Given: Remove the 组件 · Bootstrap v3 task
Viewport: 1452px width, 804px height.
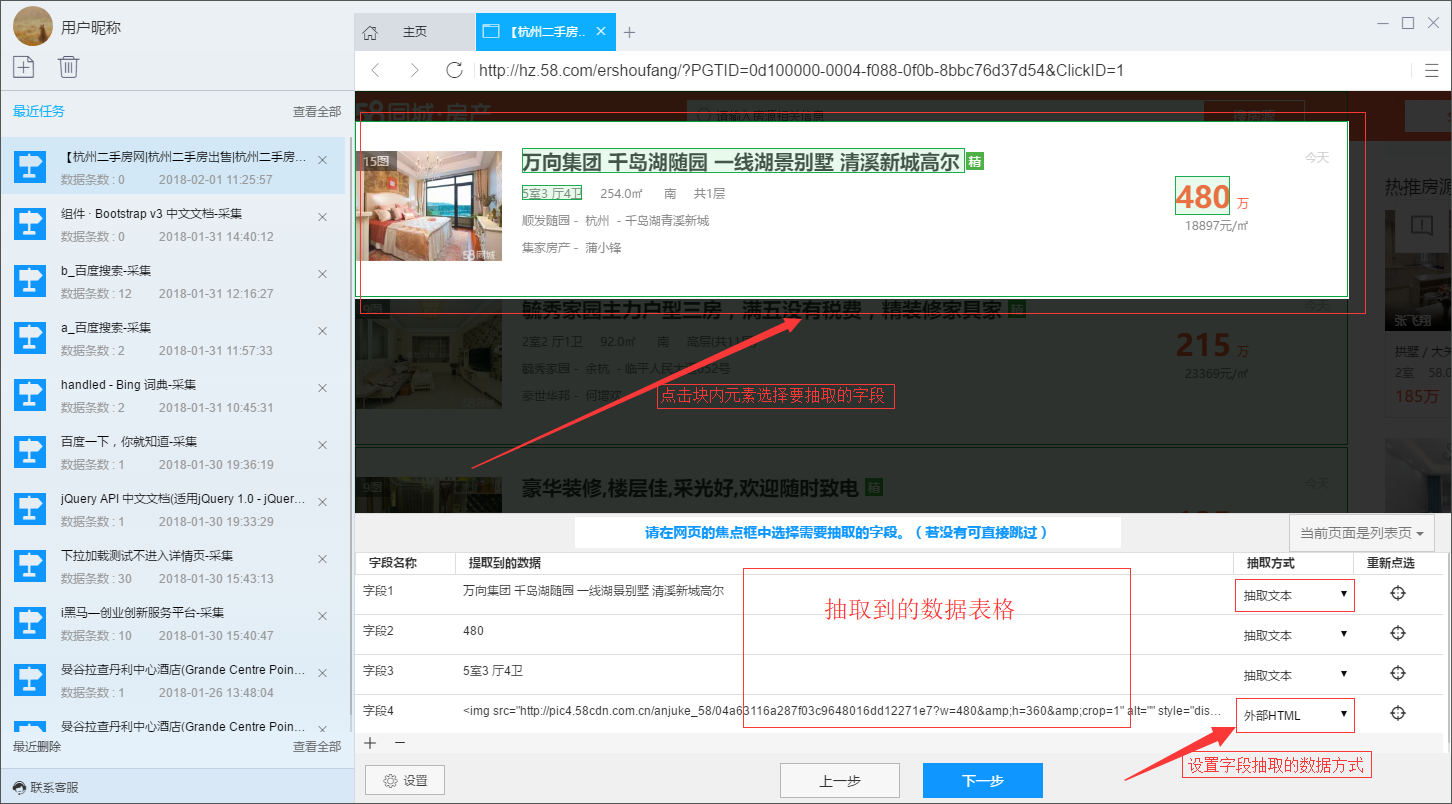Looking at the screenshot, I should [x=322, y=217].
